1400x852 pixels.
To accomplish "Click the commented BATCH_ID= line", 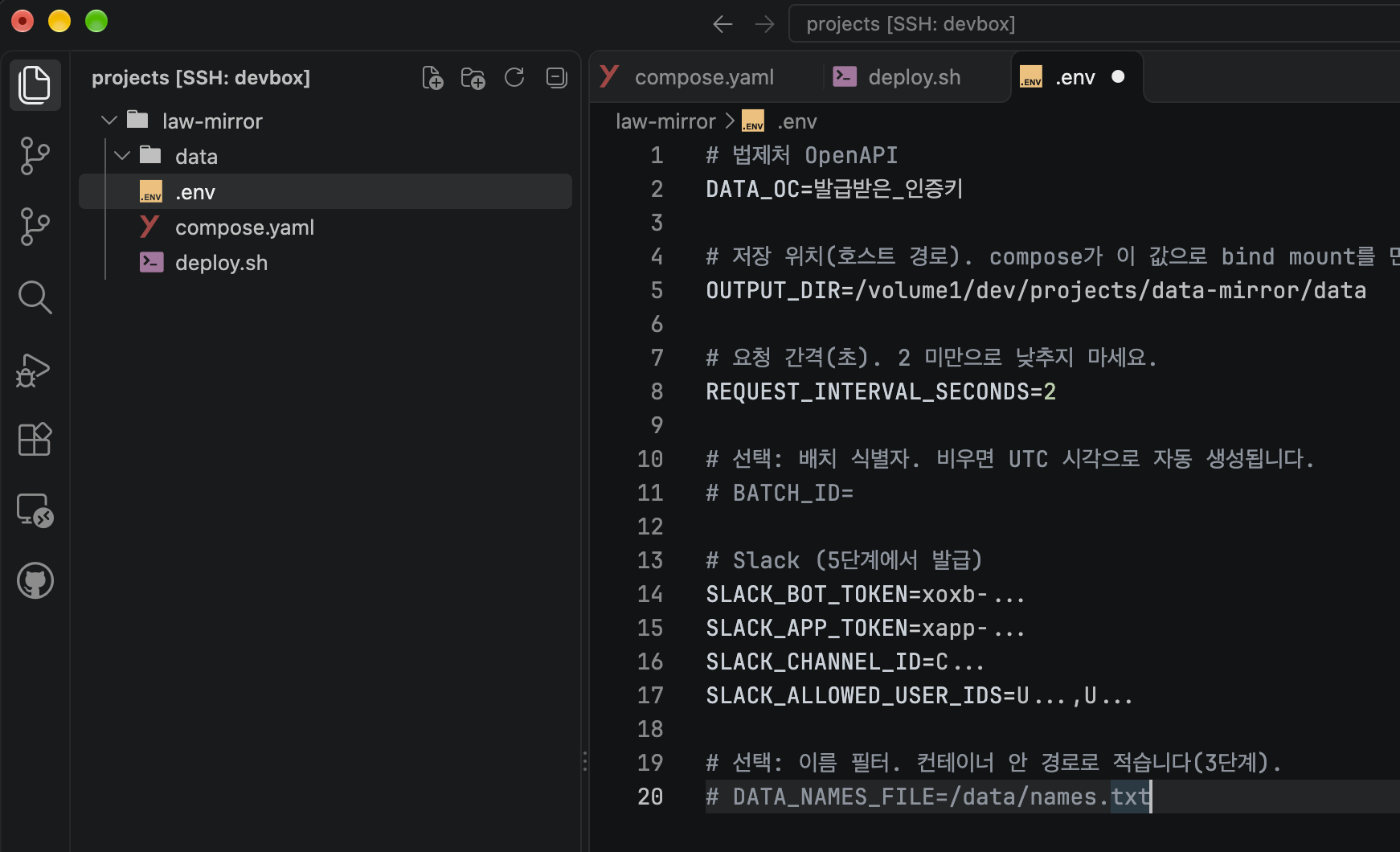I will (780, 493).
